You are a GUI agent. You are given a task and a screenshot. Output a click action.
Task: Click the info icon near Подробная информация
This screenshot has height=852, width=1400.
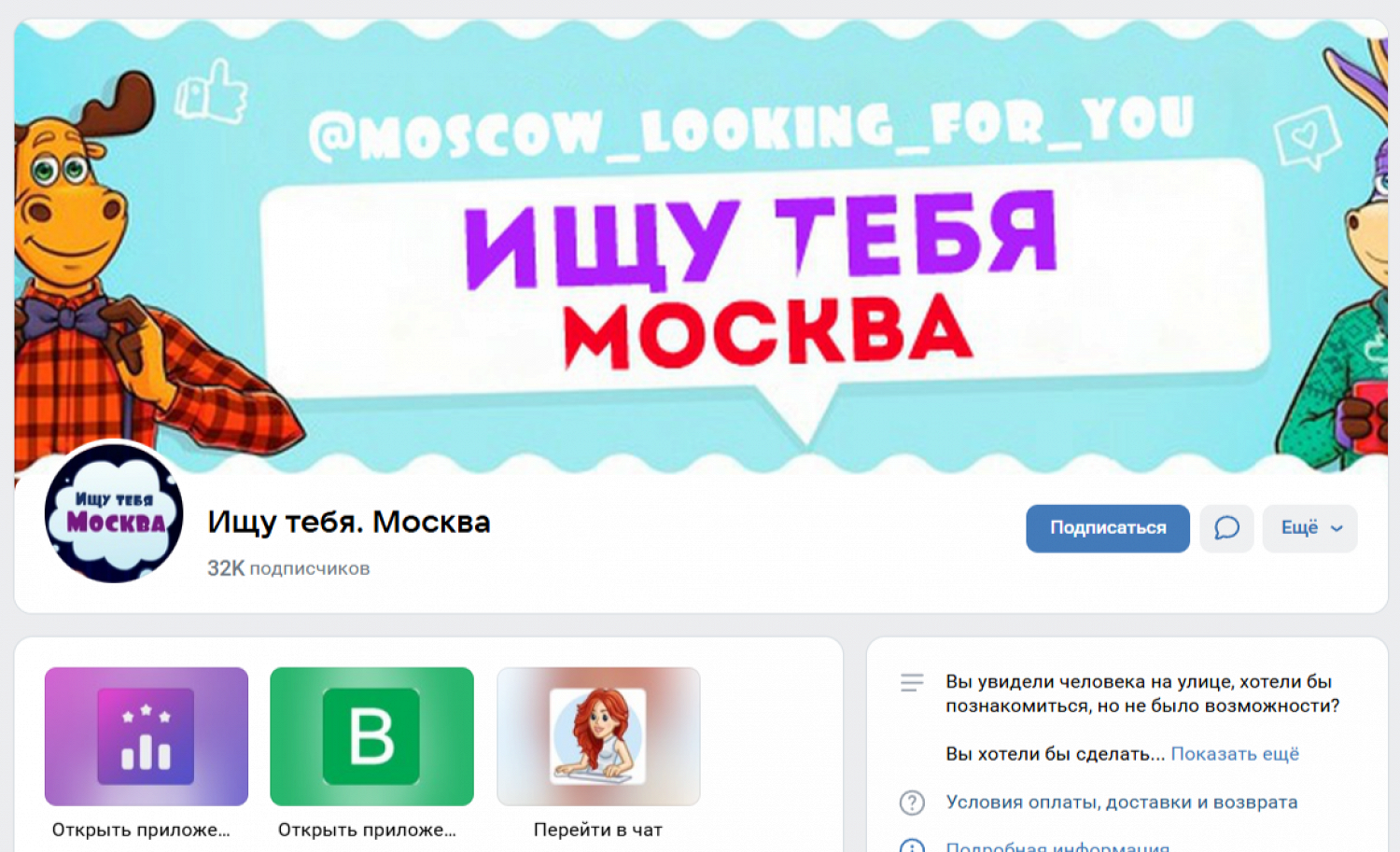[x=912, y=845]
